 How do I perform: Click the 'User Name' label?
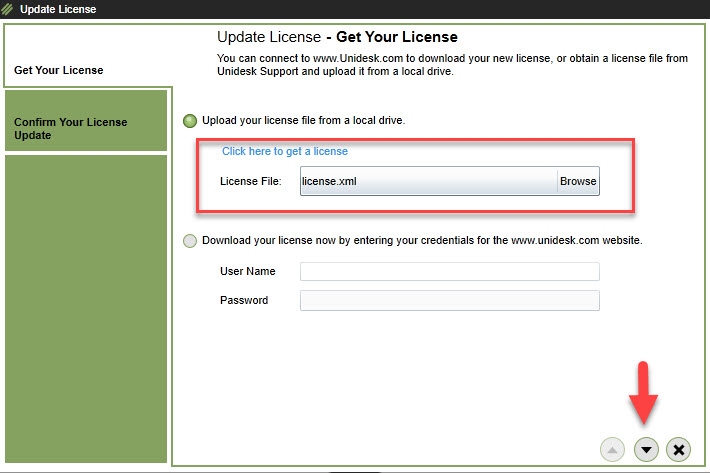pos(248,271)
